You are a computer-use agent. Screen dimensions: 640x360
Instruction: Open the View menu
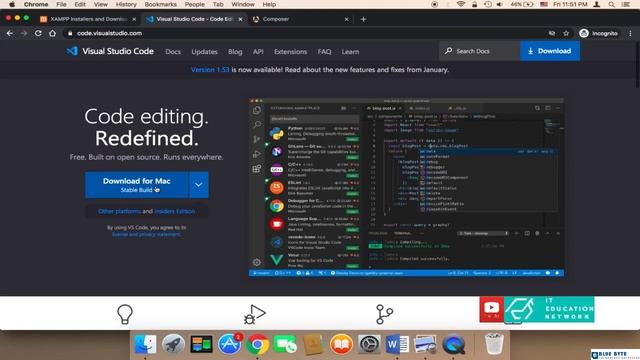100,4
